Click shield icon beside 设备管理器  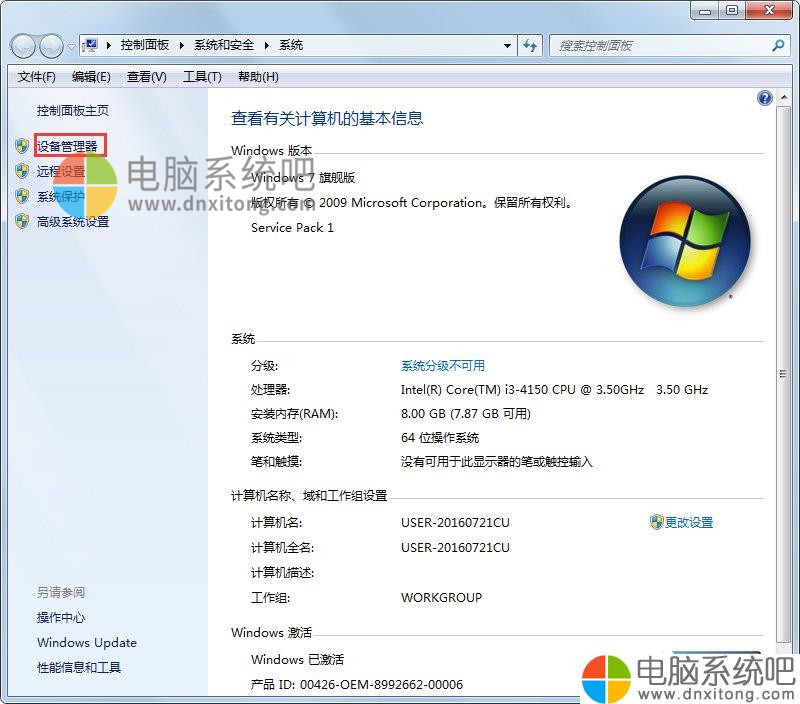(x=22, y=146)
